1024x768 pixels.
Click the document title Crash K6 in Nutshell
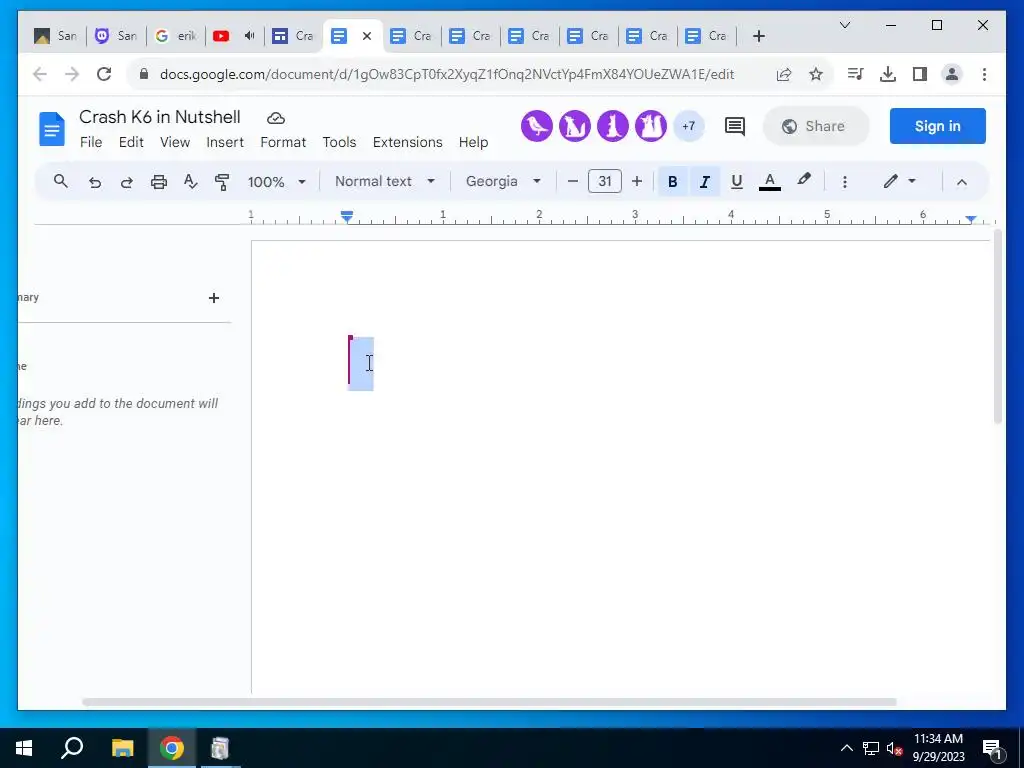[x=160, y=117]
